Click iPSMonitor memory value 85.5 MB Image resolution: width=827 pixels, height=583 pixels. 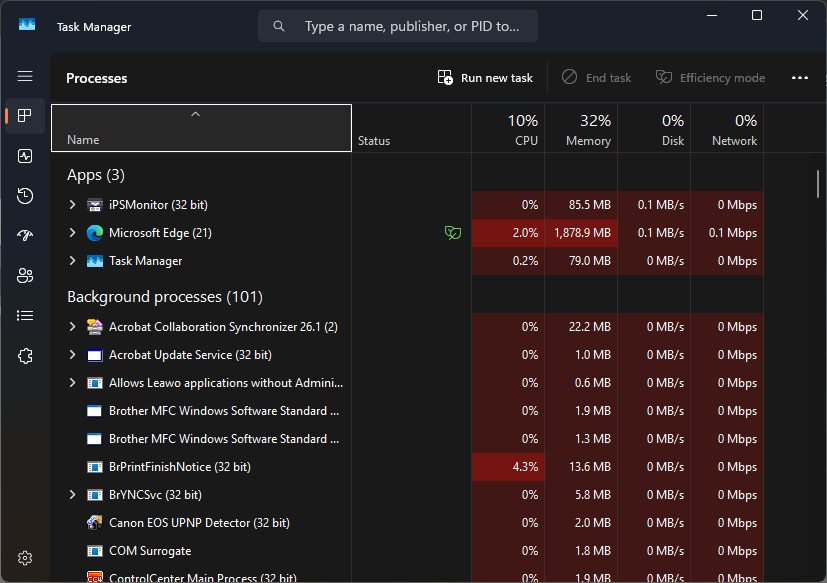590,205
